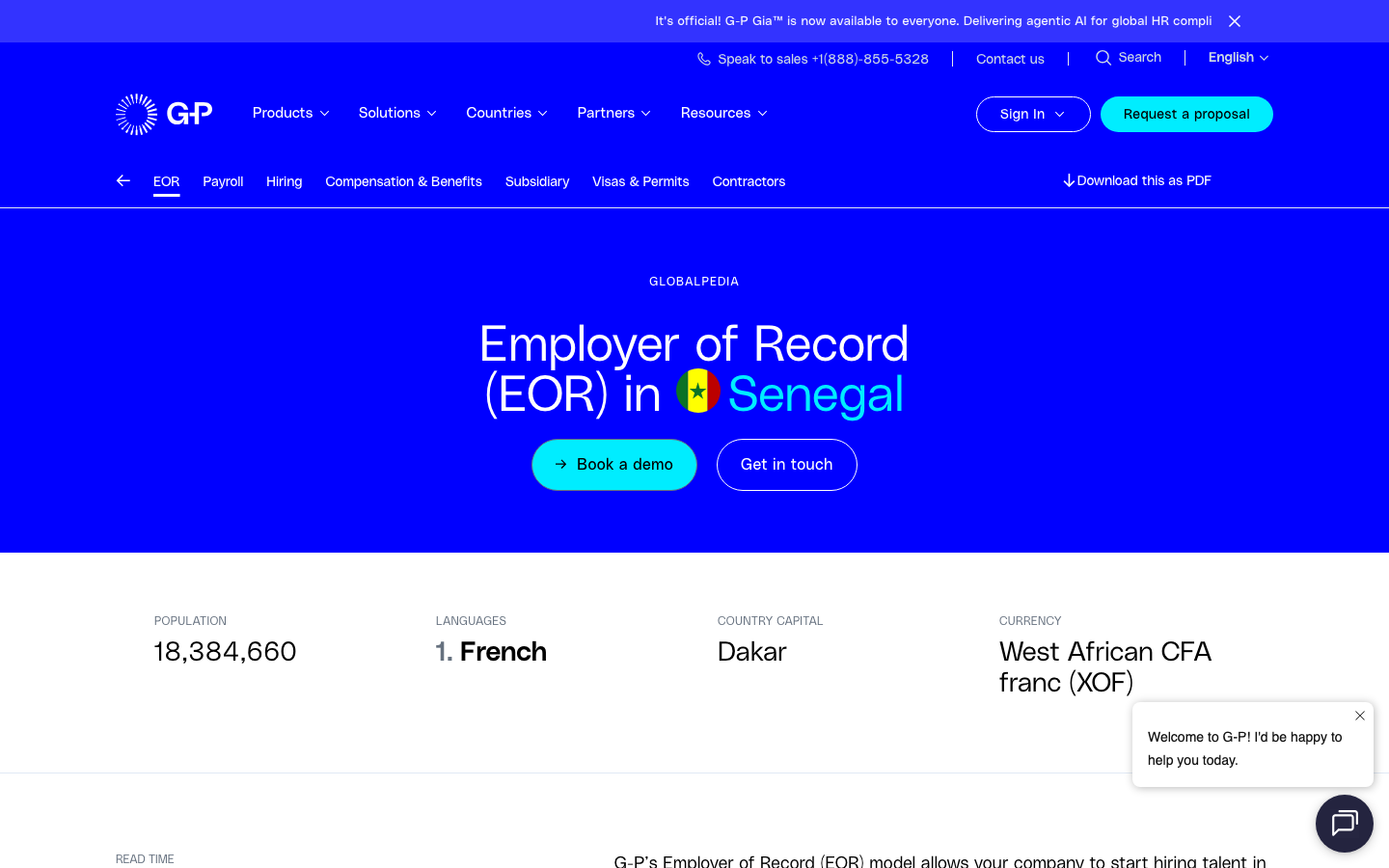This screenshot has width=1389, height=868.
Task: Open the Contact us link
Action: pos(1010,59)
